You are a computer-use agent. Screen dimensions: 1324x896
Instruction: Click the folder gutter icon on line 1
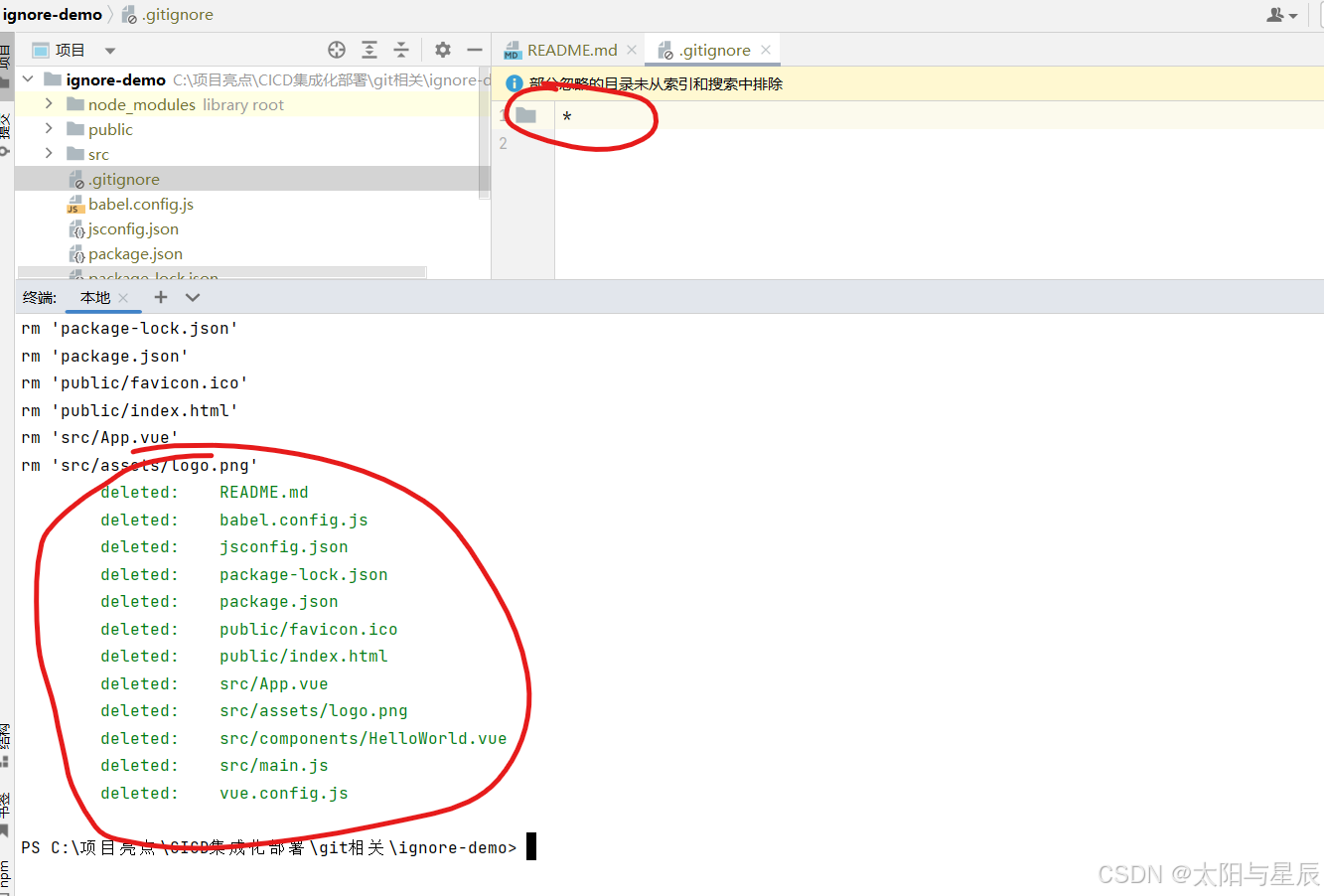526,115
